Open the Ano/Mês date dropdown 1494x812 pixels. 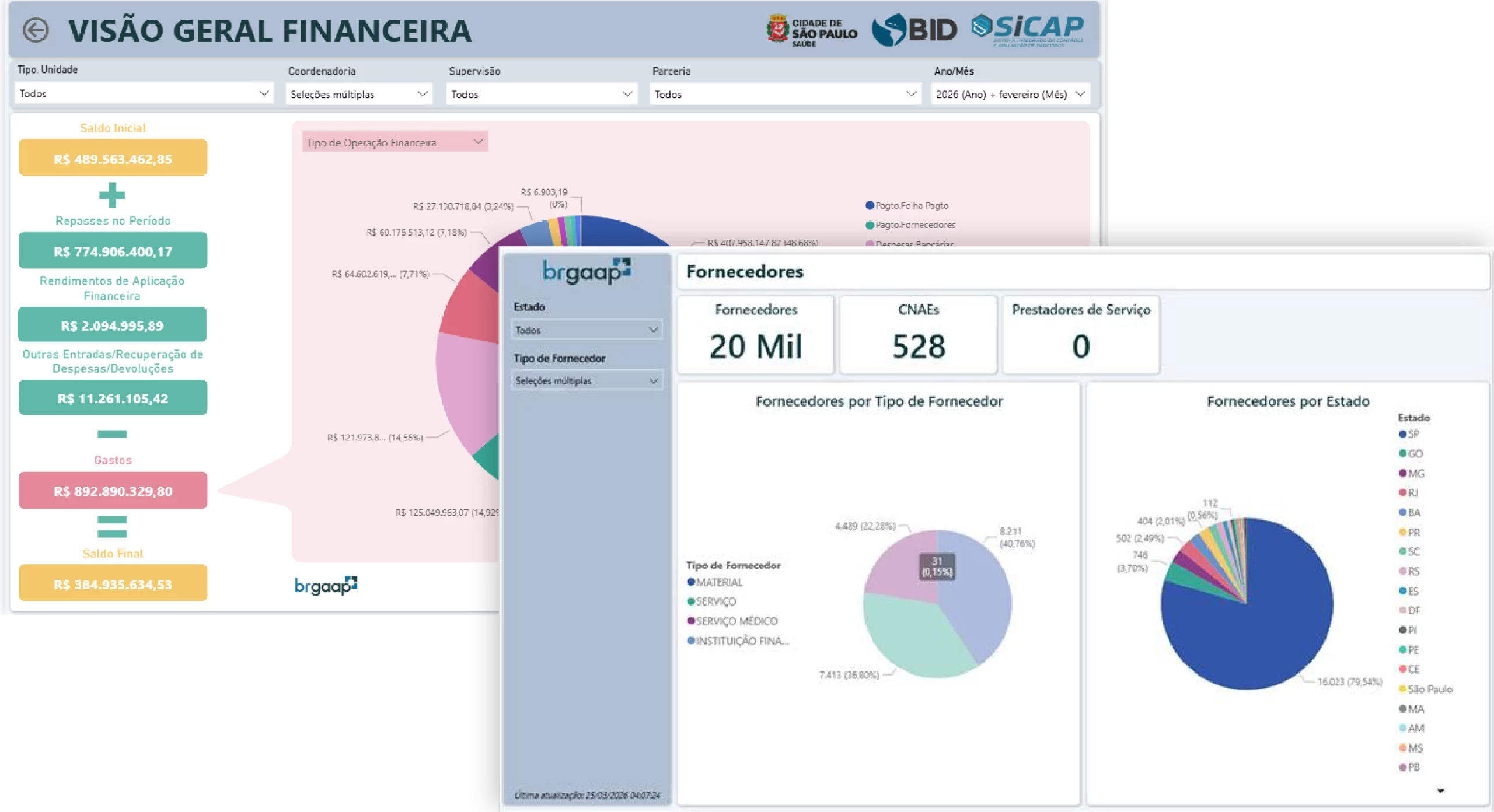(x=1010, y=94)
